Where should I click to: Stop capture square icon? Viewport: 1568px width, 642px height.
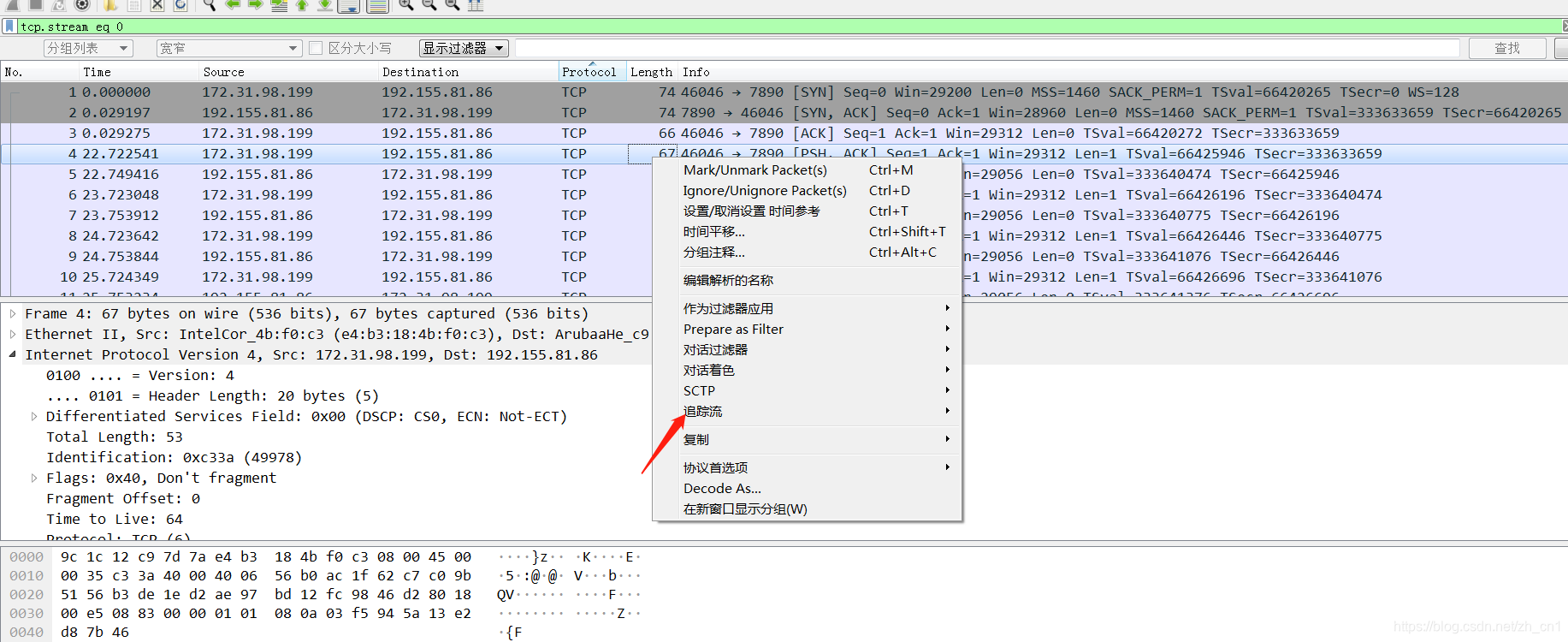pos(36,4)
